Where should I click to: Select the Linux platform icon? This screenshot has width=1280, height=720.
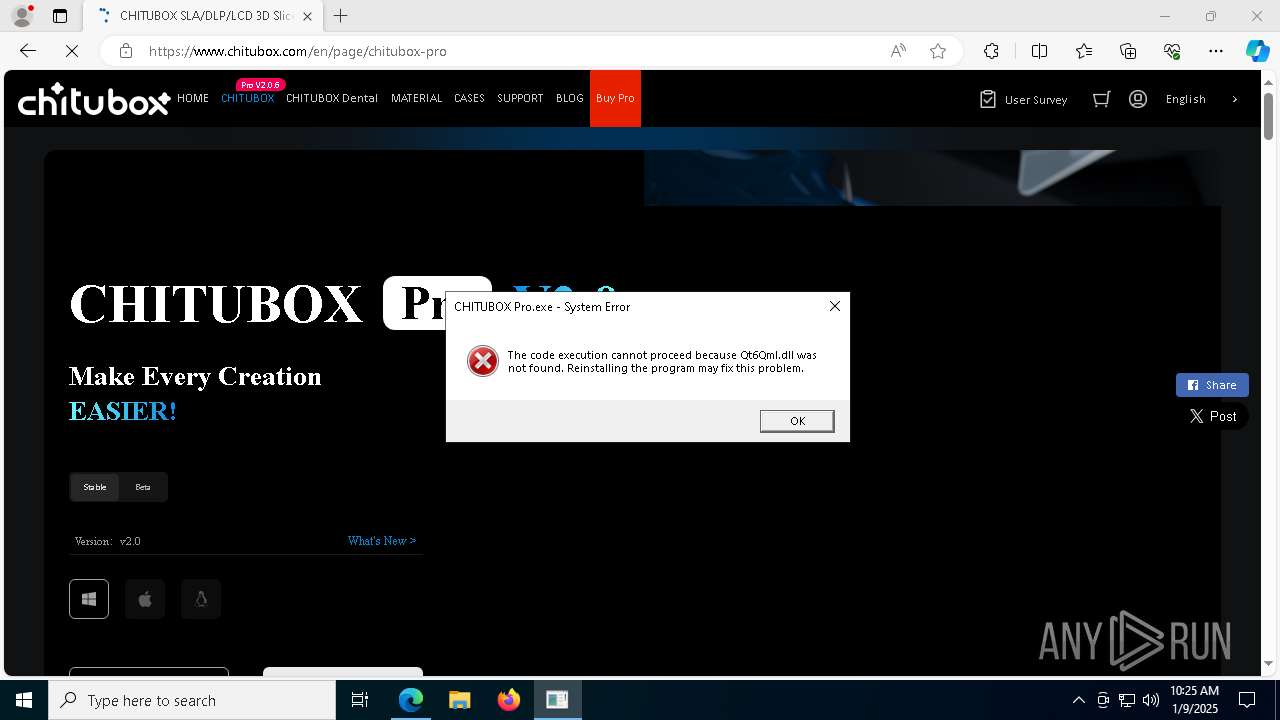coord(201,599)
